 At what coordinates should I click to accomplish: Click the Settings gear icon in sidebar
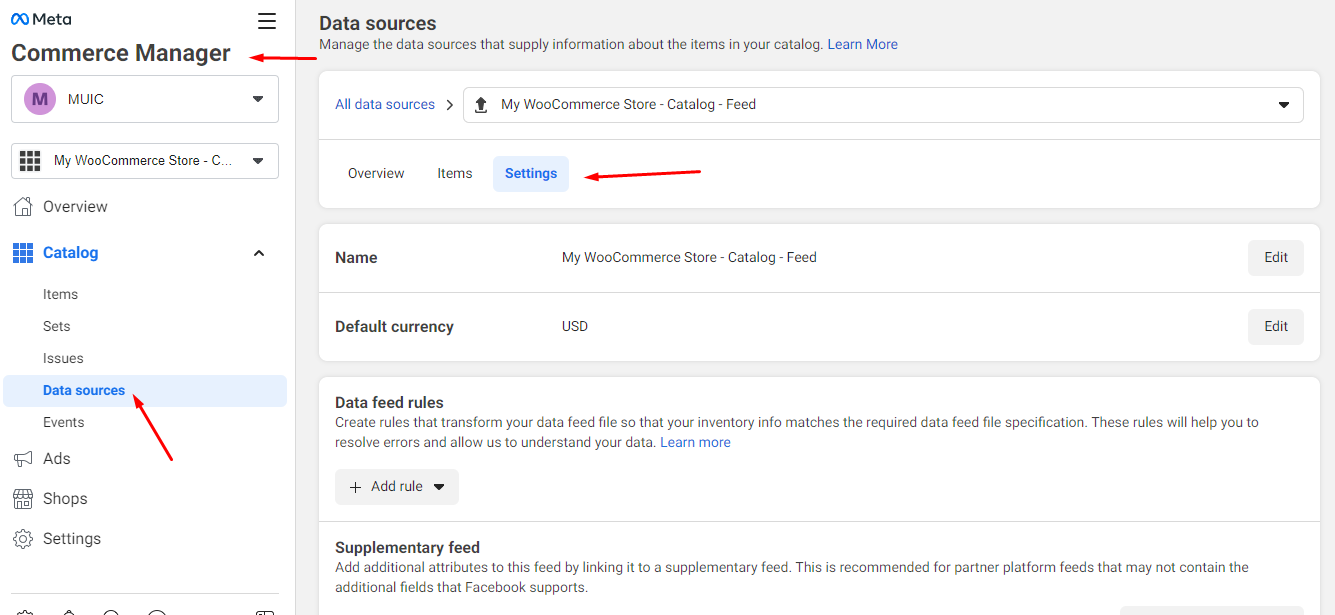[23, 539]
